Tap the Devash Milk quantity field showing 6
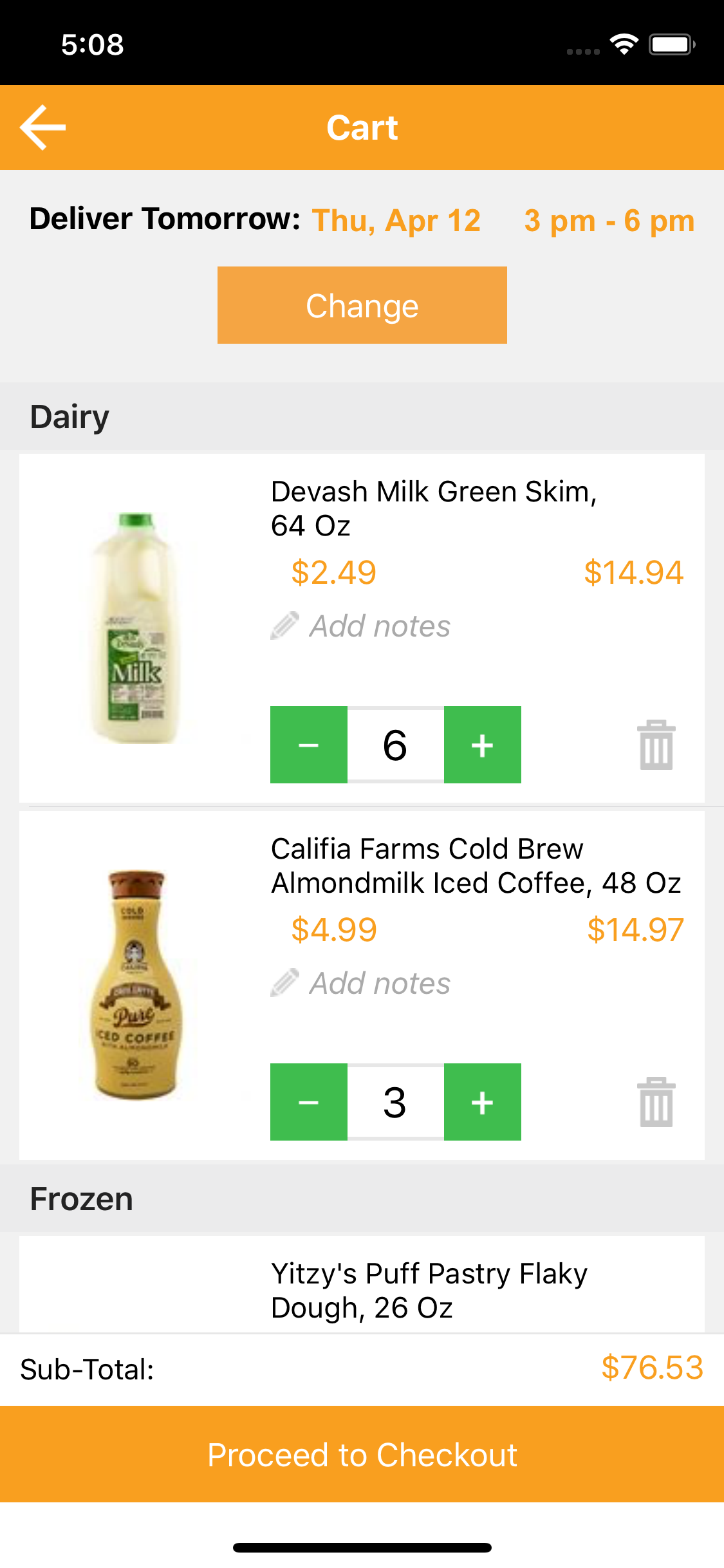Image resolution: width=724 pixels, height=1568 pixels. [396, 745]
